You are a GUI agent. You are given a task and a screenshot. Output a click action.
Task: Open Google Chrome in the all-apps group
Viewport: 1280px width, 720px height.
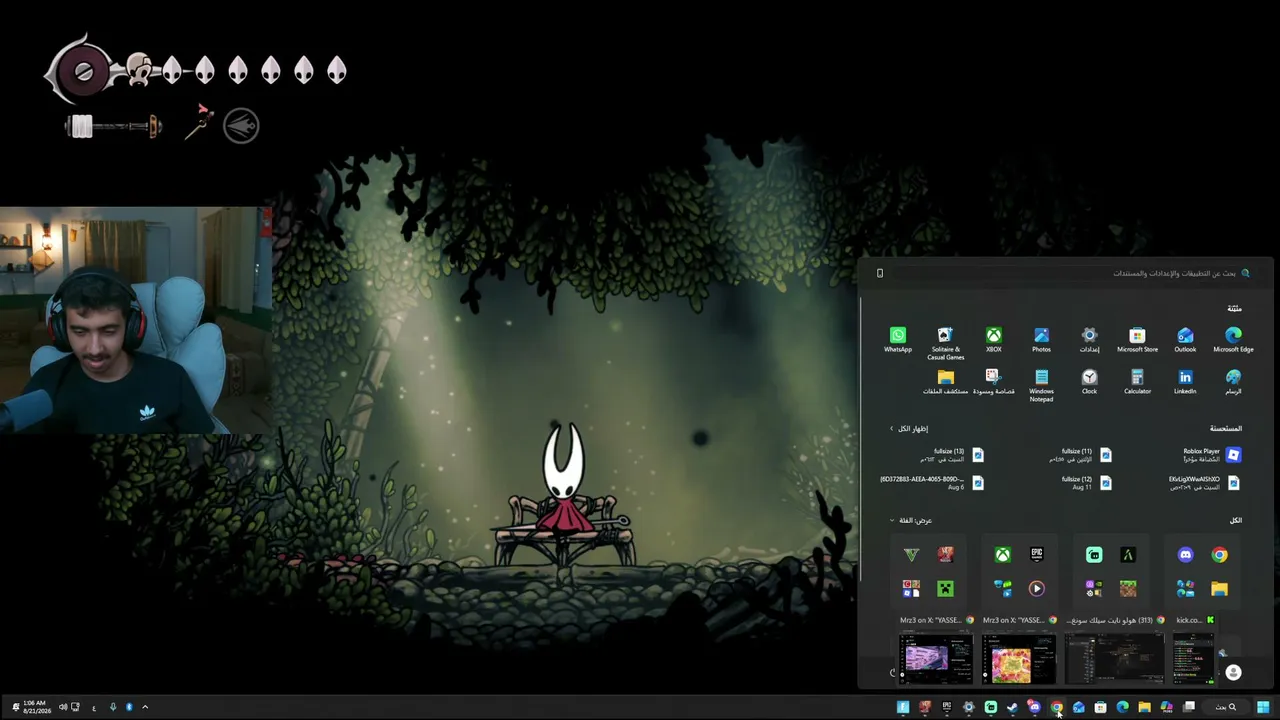1219,555
